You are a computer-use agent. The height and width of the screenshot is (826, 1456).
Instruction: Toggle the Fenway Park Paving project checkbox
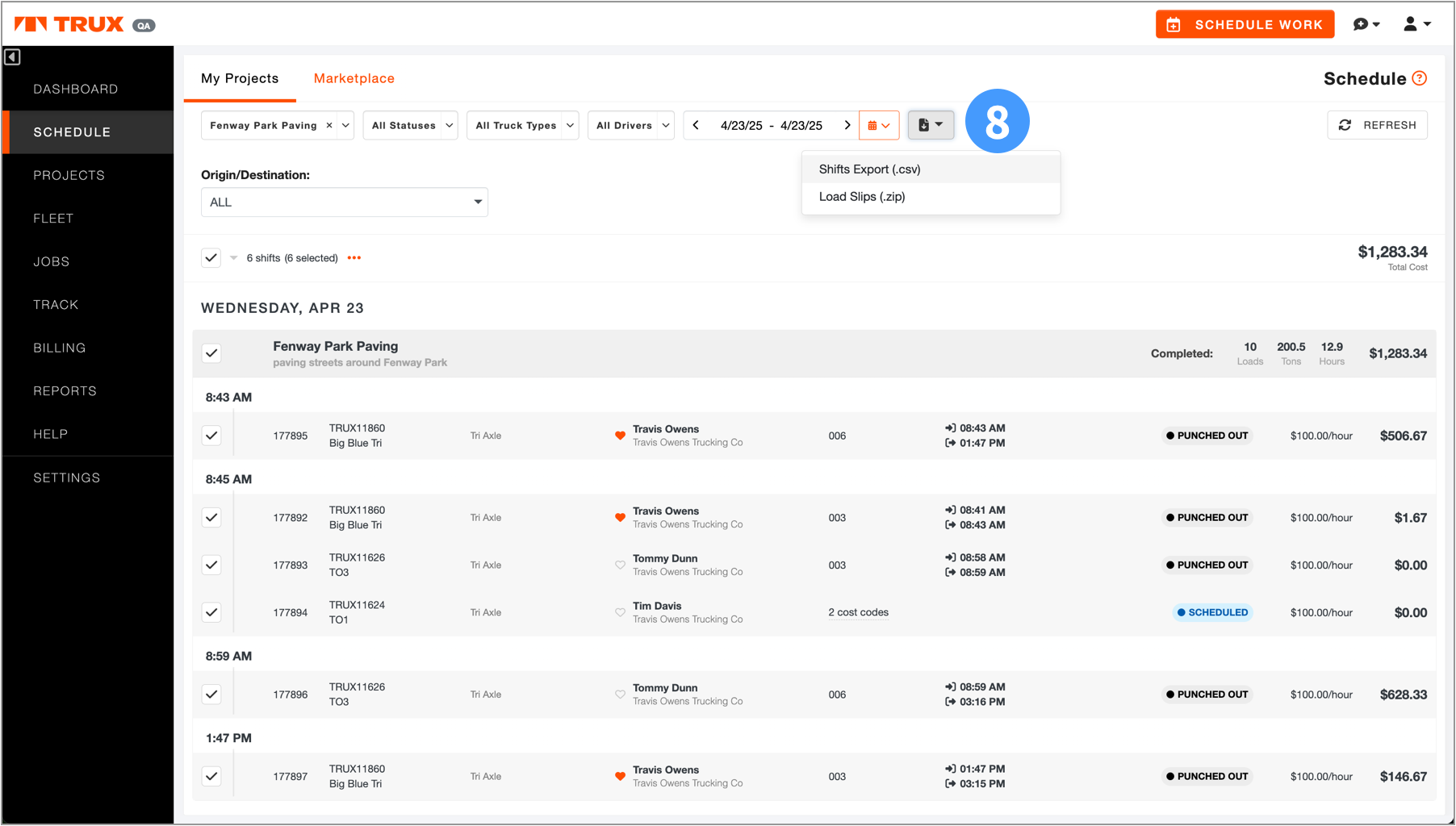pyautogui.click(x=211, y=353)
